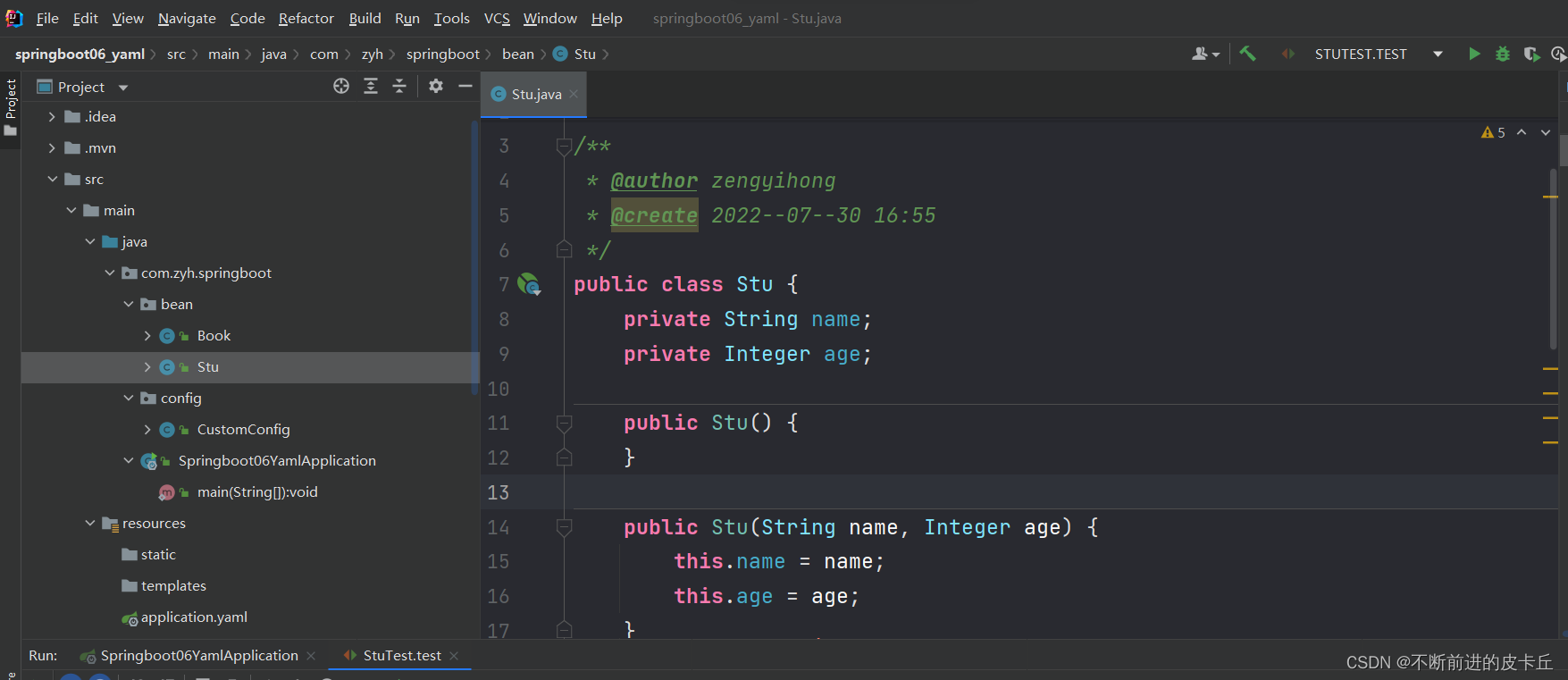Jump to next highlighted problem arrow

1546,132
